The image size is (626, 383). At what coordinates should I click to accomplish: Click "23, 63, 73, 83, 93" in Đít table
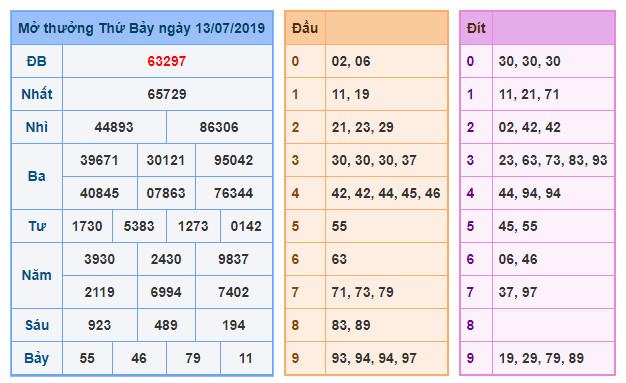(553, 160)
